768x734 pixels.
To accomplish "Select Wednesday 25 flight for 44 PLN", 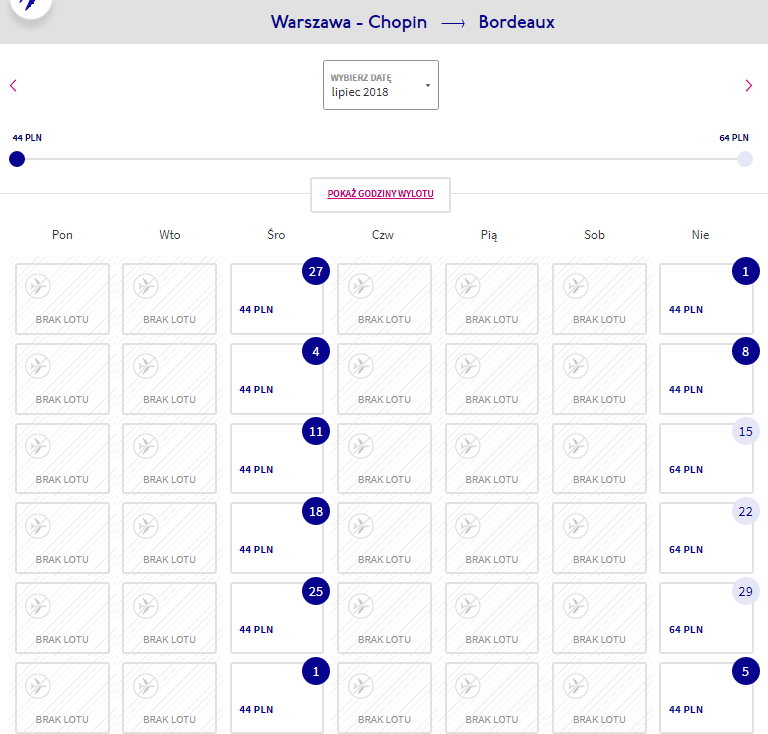I will pyautogui.click(x=277, y=618).
